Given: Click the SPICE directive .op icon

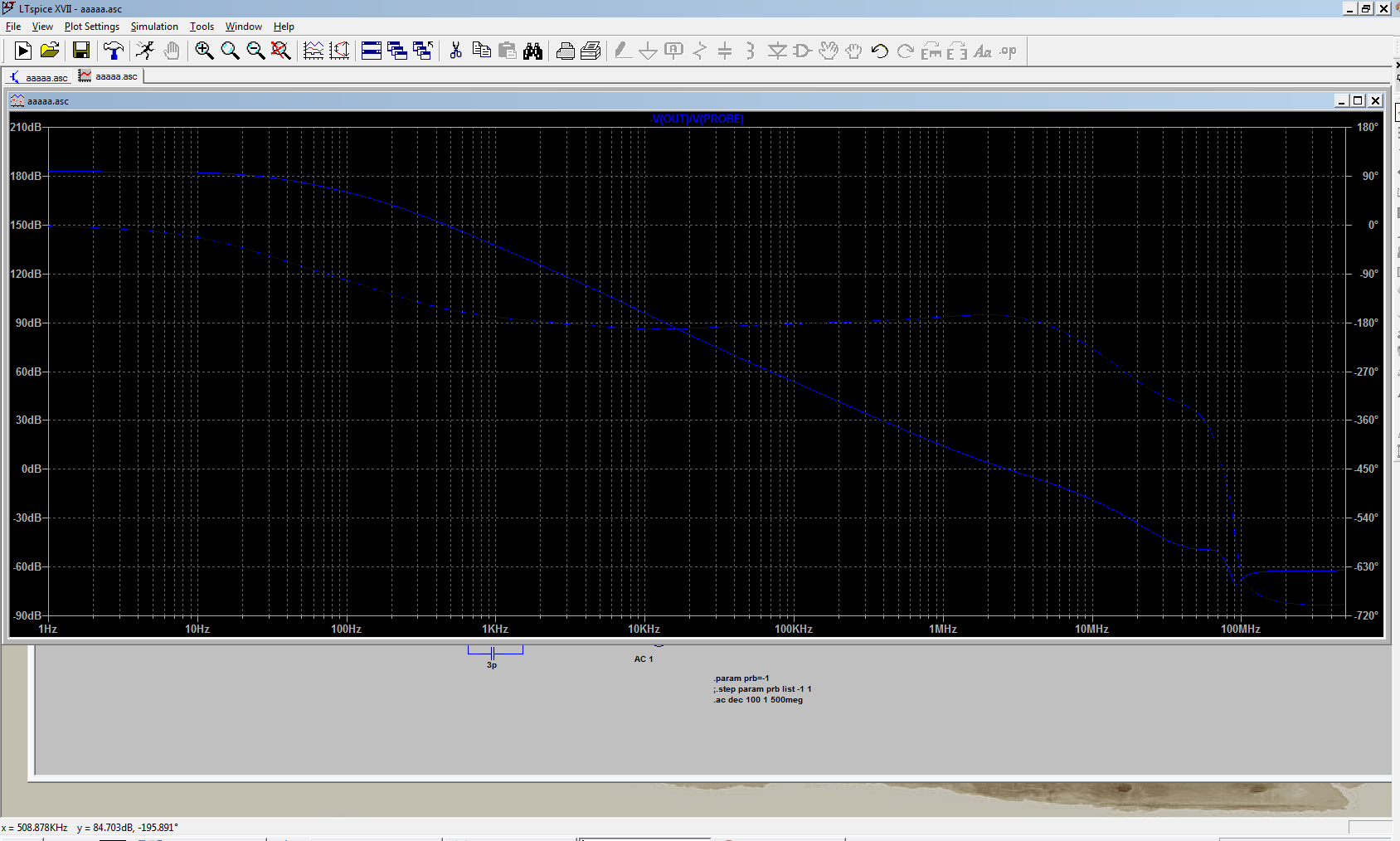Looking at the screenshot, I should tap(1009, 51).
